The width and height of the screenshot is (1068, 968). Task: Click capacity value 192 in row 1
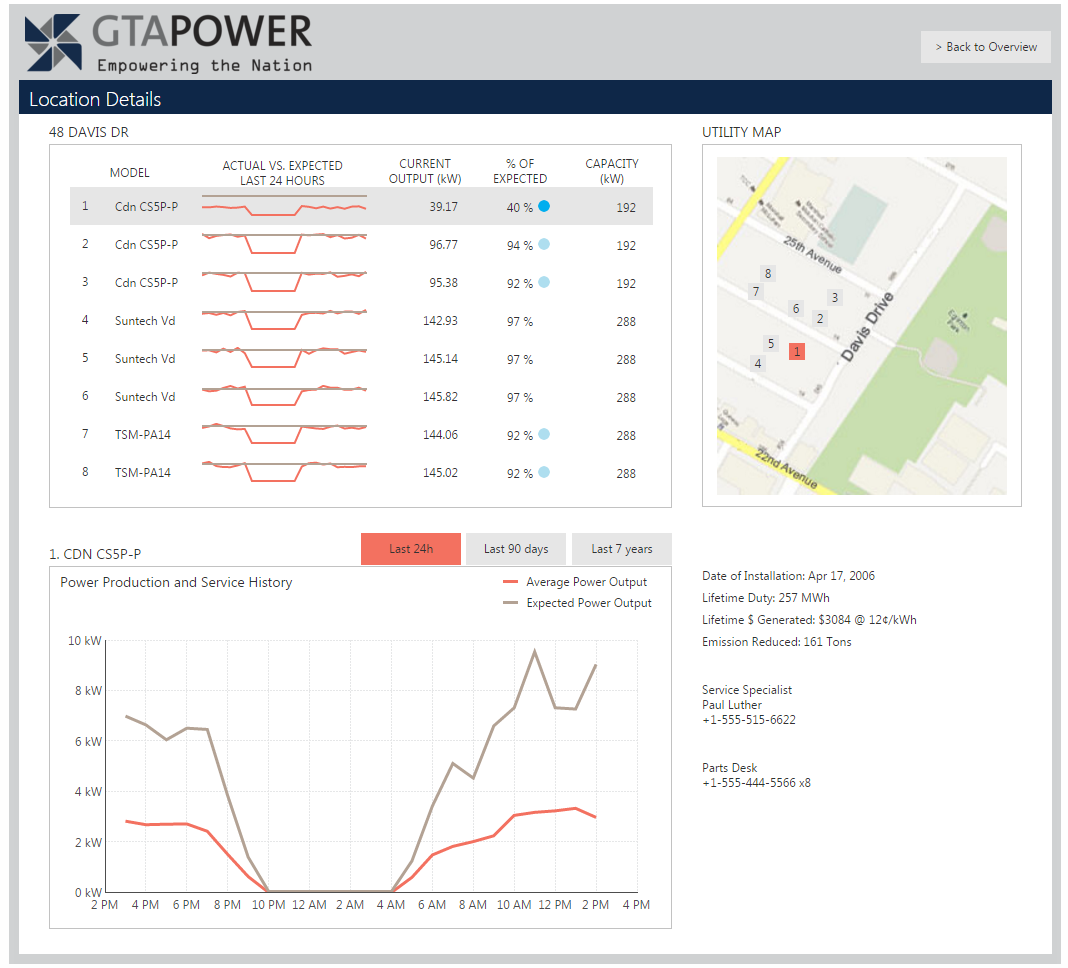click(x=626, y=208)
